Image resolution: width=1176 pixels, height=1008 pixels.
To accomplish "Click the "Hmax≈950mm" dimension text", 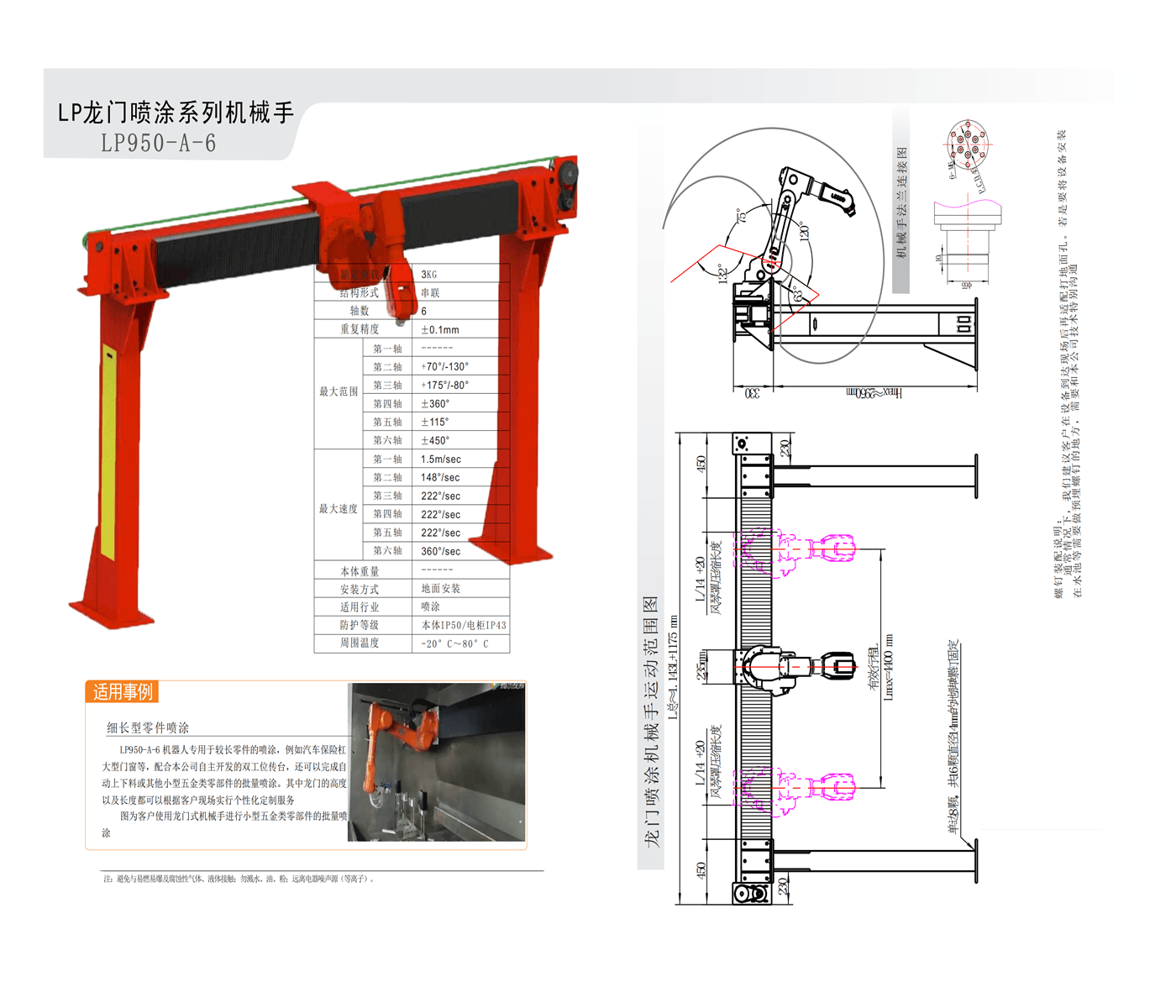I will point(874,392).
